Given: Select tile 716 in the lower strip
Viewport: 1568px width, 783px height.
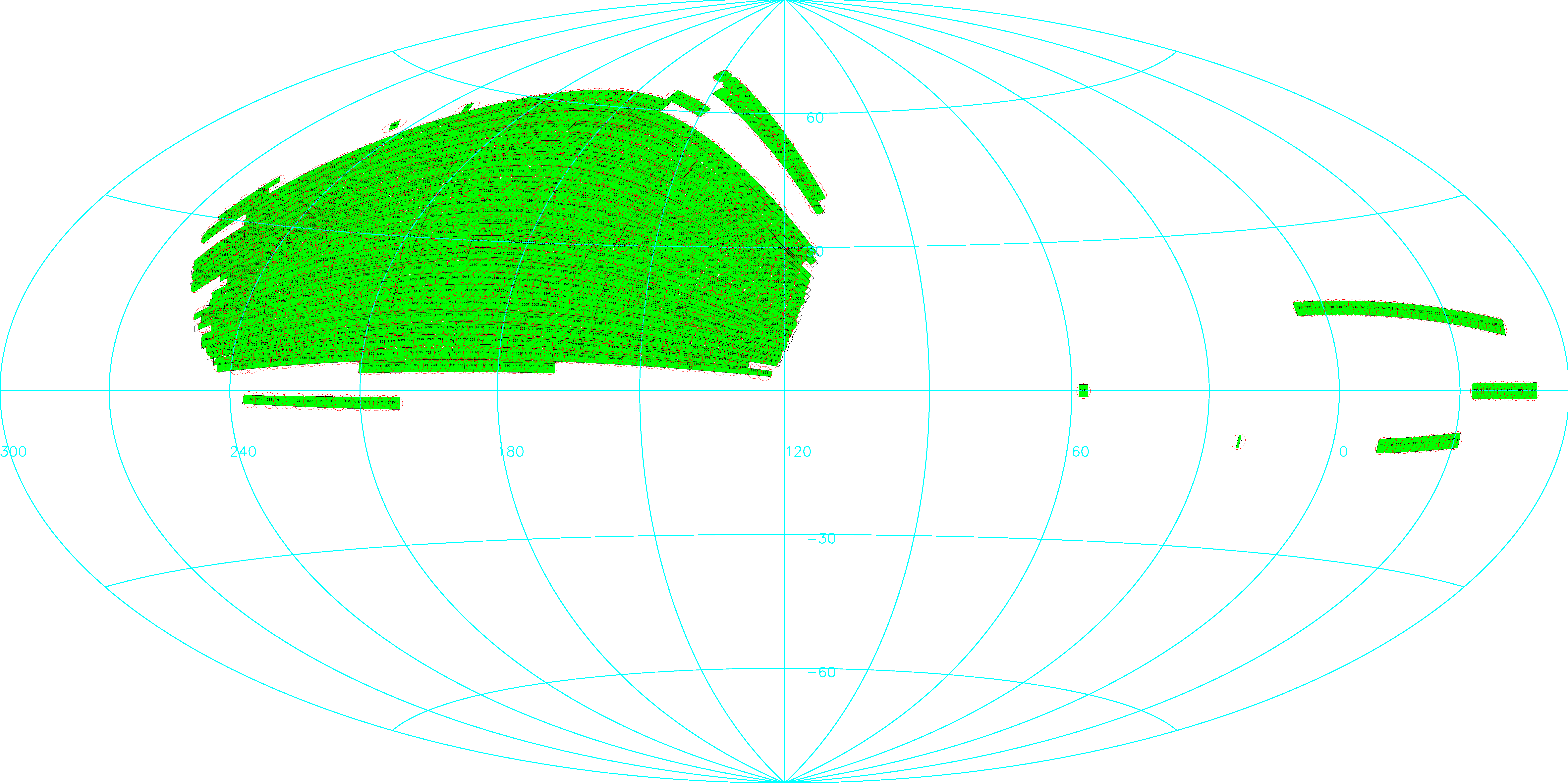Looking at the screenshot, I should coord(1456,440).
